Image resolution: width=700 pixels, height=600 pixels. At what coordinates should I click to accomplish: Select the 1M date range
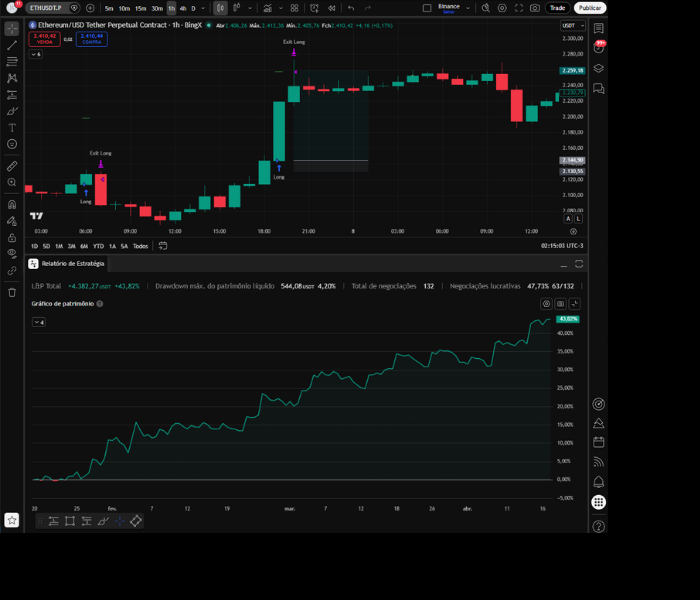59,246
